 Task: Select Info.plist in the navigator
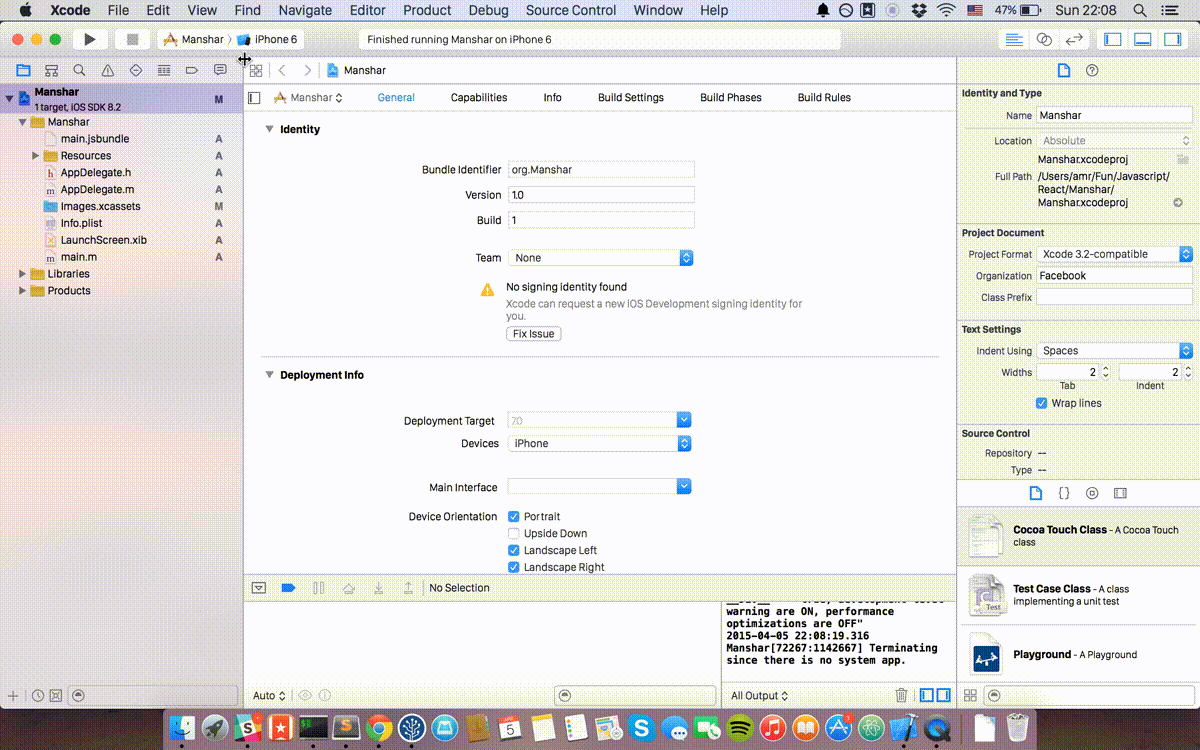pyautogui.click(x=81, y=223)
